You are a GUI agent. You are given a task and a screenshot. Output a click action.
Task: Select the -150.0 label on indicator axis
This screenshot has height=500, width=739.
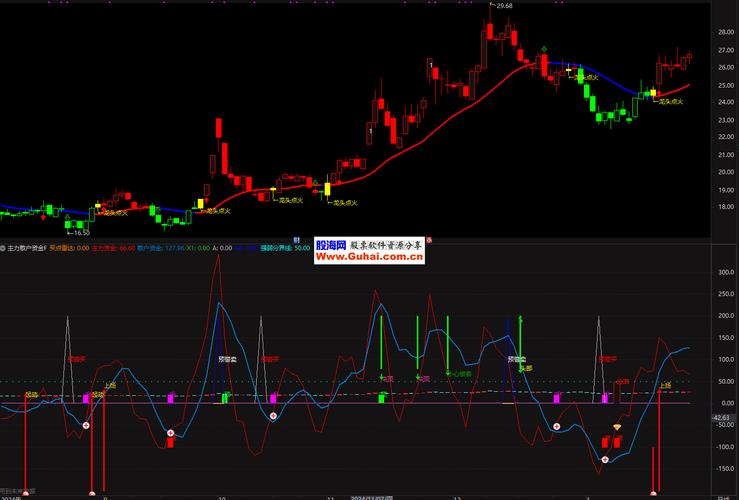coord(725,468)
